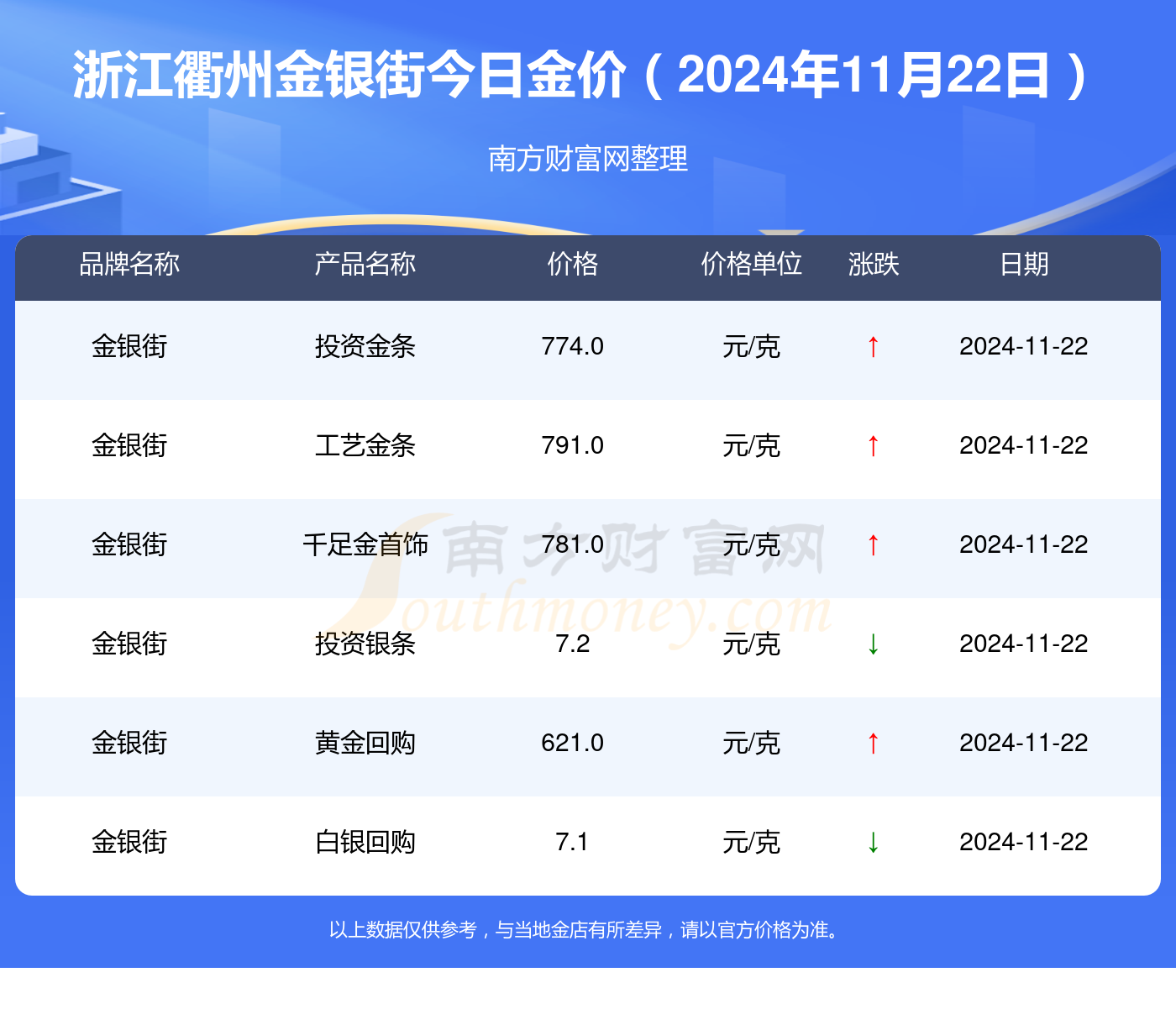Click date 2024-11-22 in 投资金条 row

[1024, 346]
